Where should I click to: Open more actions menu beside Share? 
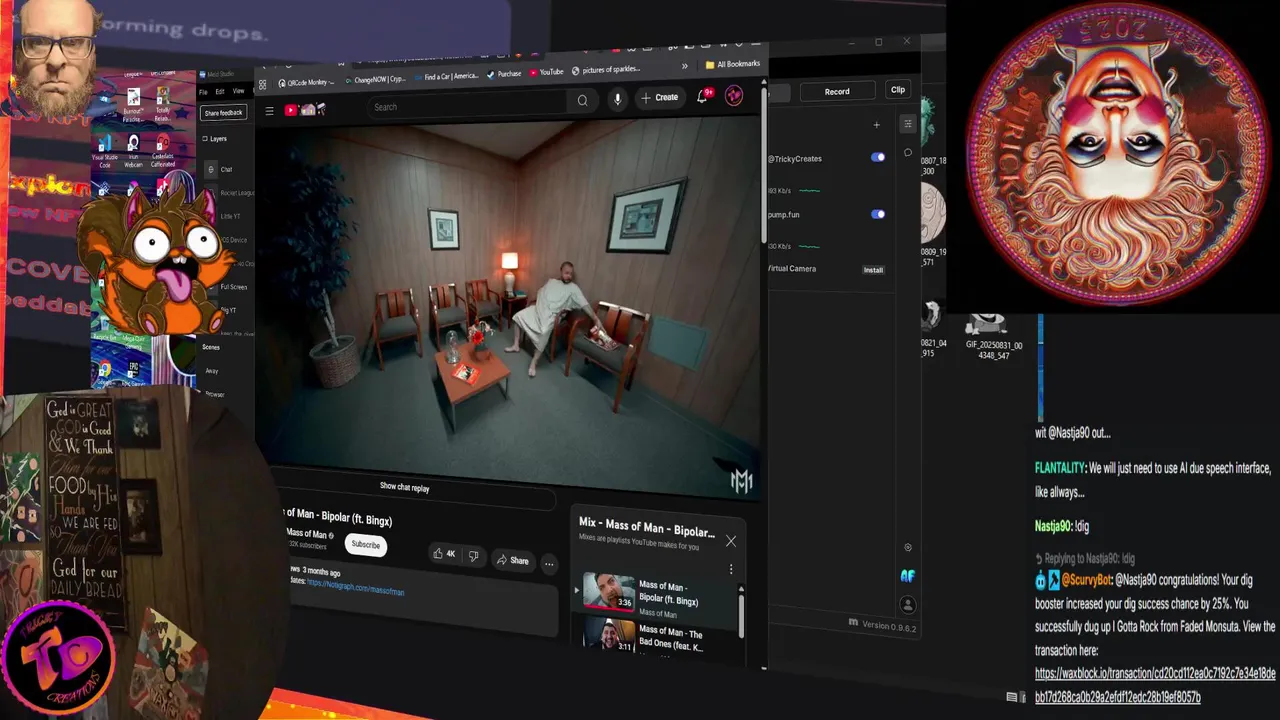tap(549, 564)
